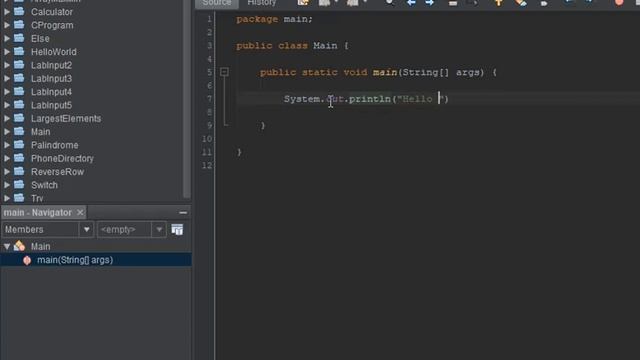Click the LabInput4 project folder icon
This screenshot has height=360, width=640.
pos(19,91)
